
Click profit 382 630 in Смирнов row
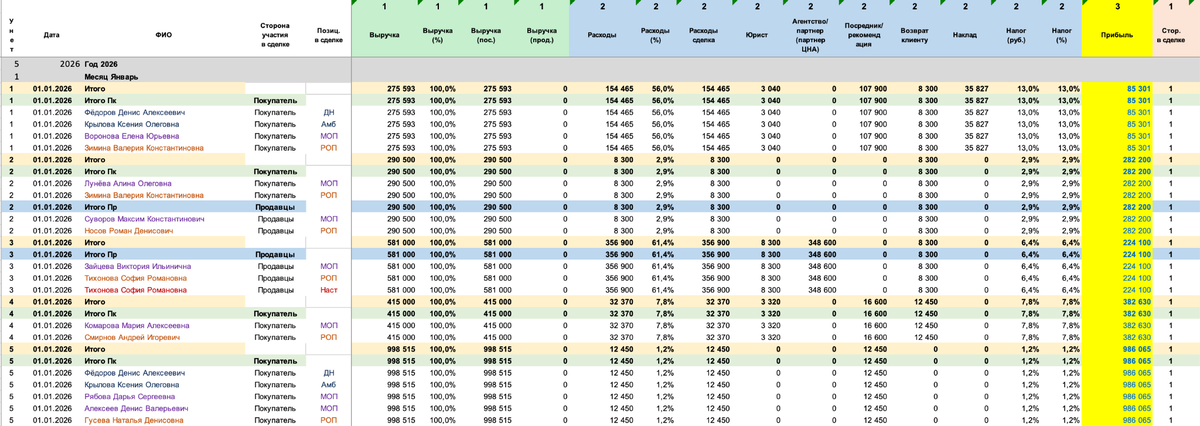1136,337
